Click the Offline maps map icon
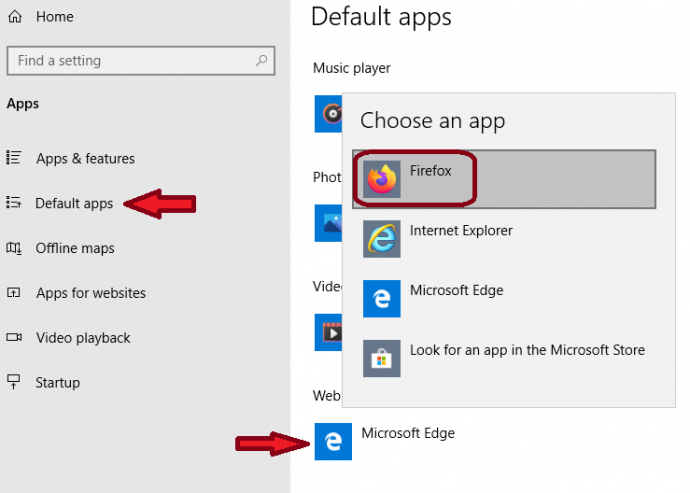Viewport: 690px width, 493px height. 14,248
